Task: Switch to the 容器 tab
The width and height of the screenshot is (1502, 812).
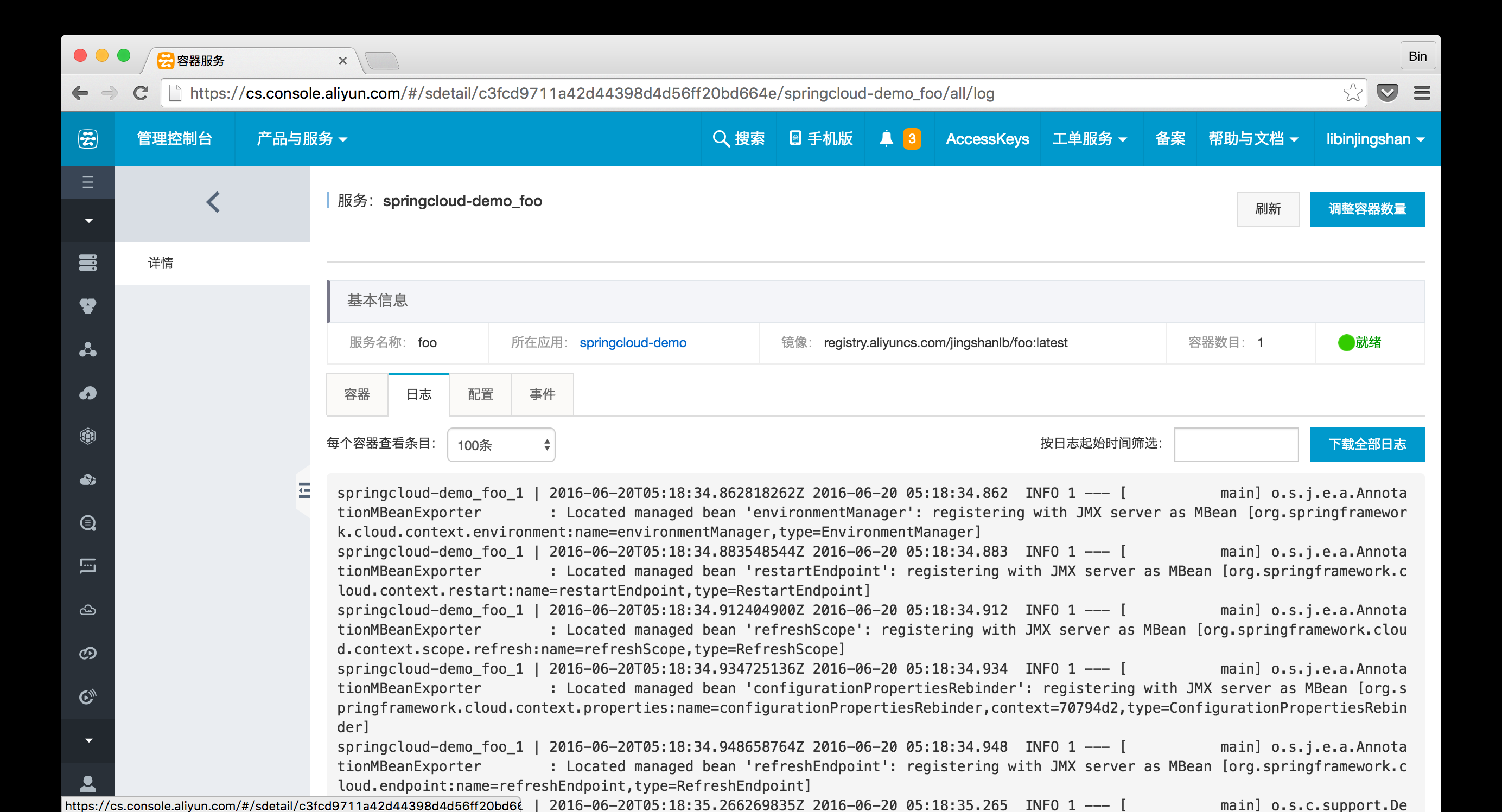Action: (357, 395)
